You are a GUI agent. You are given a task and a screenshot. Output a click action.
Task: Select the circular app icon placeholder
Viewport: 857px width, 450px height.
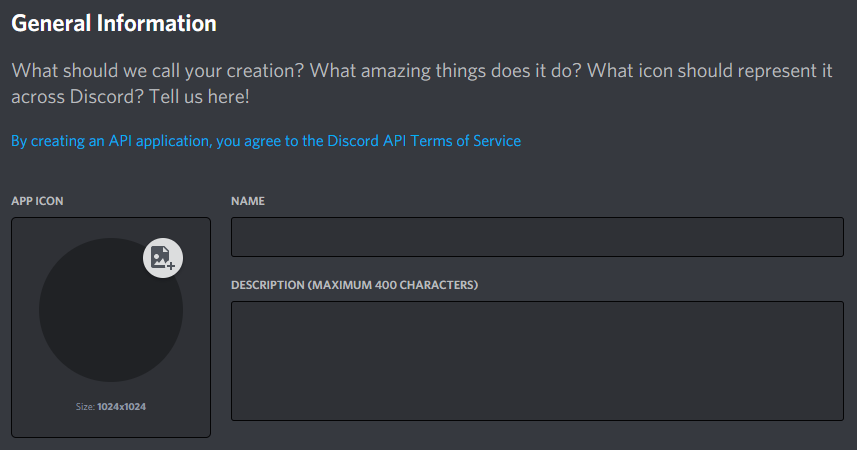[111, 310]
